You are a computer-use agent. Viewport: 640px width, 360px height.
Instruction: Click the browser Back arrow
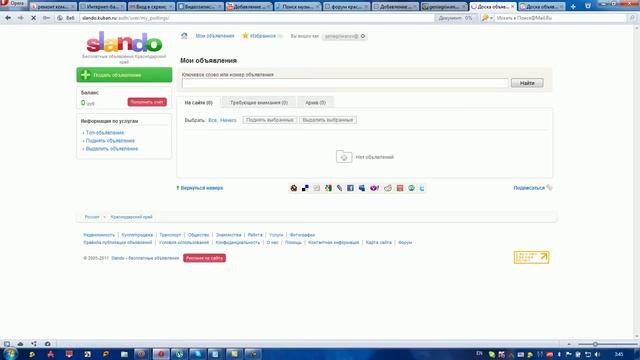(8, 18)
